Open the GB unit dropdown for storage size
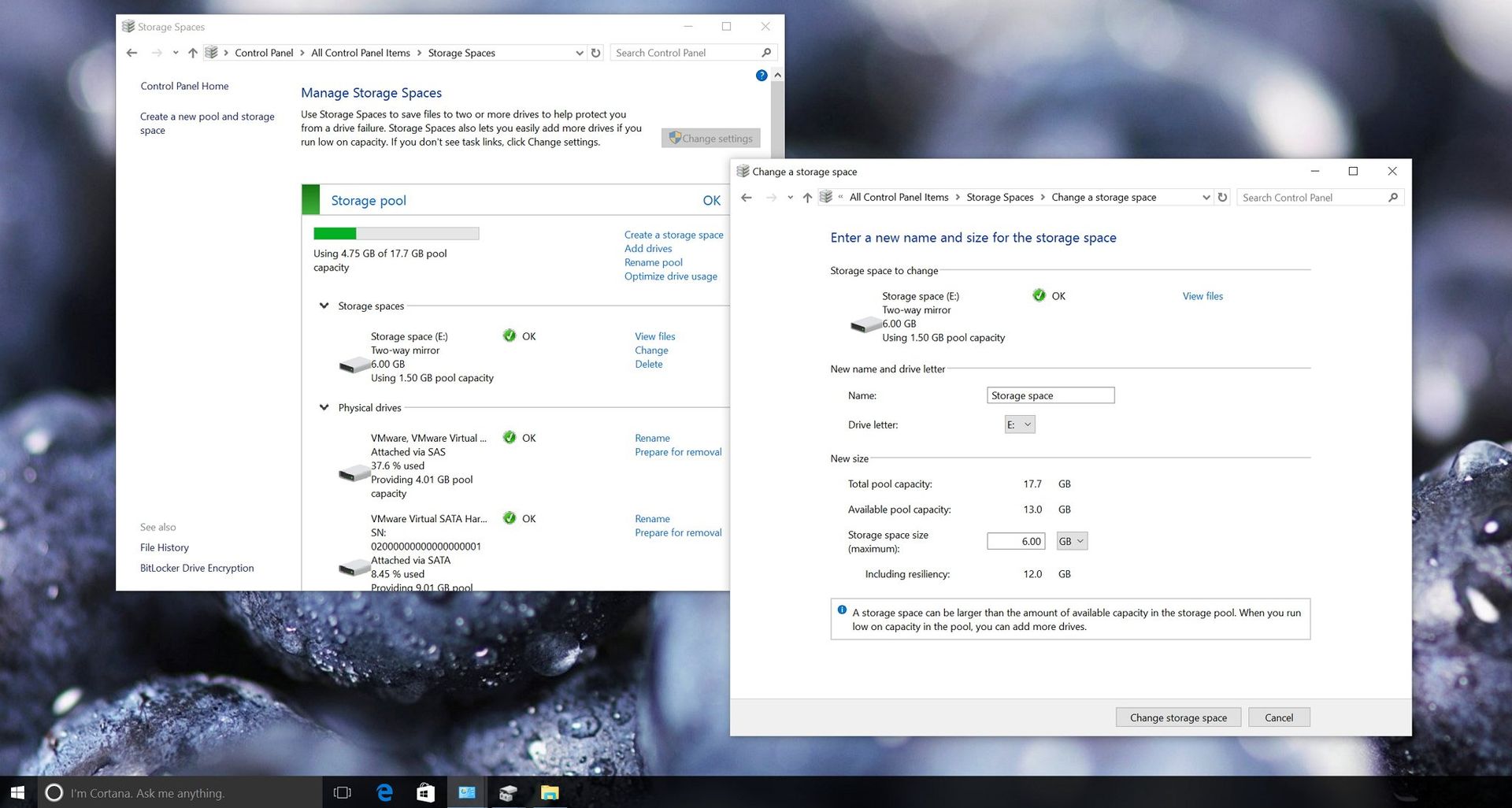Viewport: 1512px width, 808px height. (1071, 541)
